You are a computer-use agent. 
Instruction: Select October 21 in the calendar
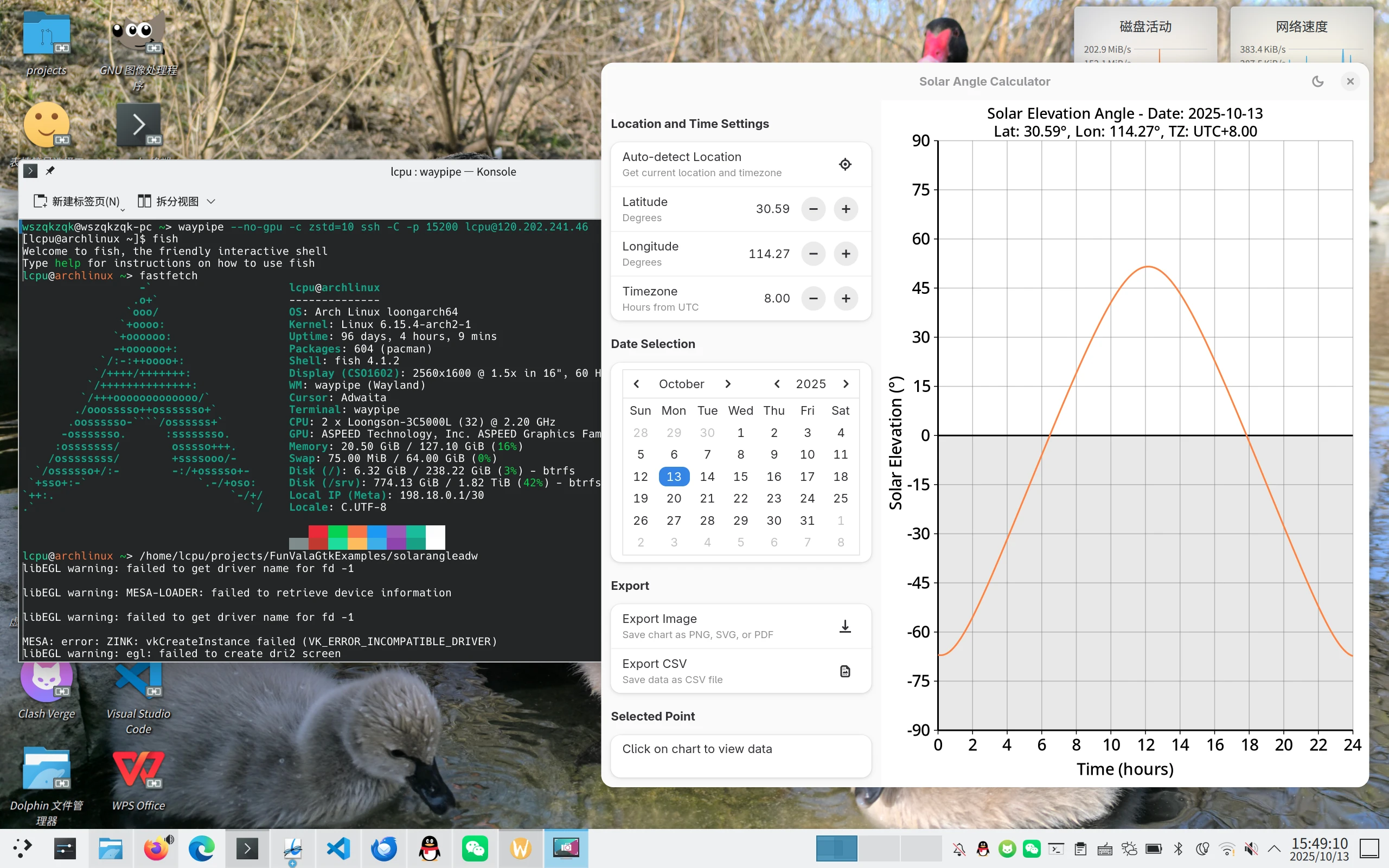pos(707,498)
